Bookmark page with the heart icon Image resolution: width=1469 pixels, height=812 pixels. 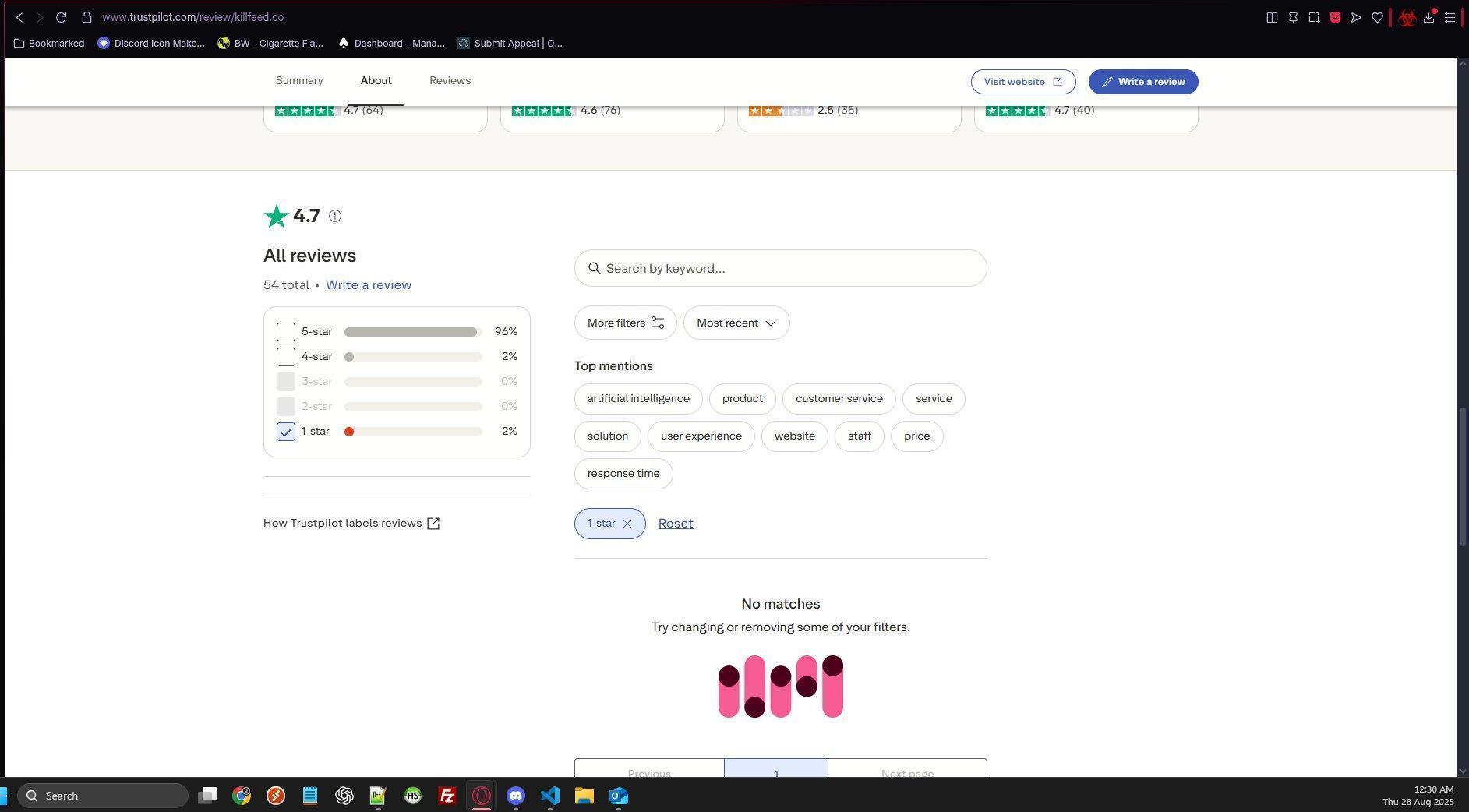pyautogui.click(x=1377, y=17)
